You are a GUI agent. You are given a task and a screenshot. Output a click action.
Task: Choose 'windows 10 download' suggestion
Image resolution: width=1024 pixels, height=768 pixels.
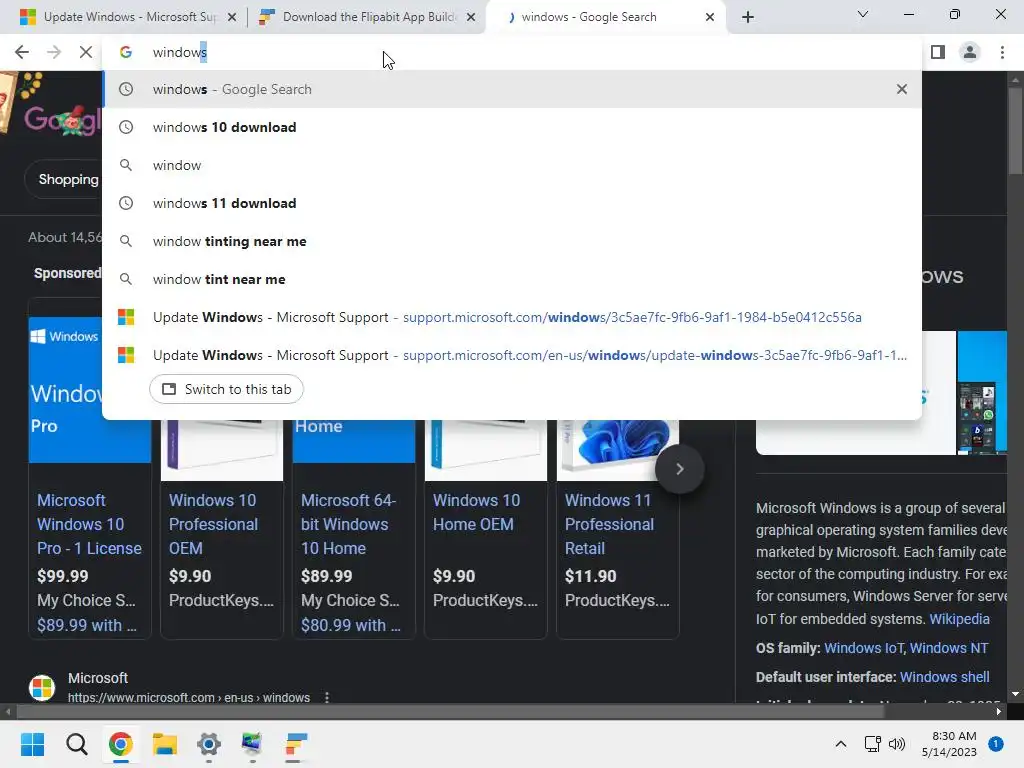tap(512, 127)
